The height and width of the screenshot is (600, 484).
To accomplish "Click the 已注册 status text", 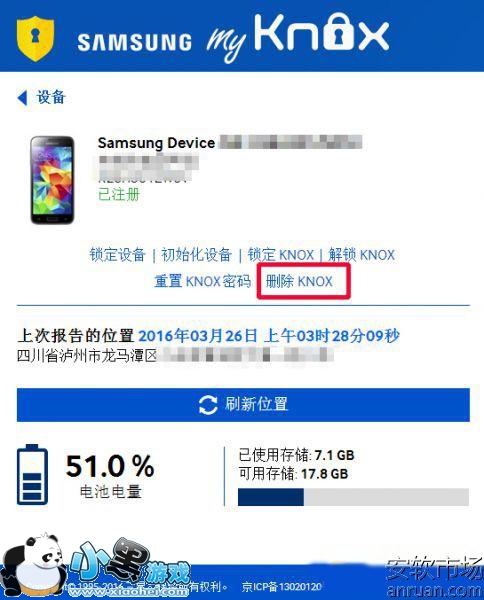I will (119, 194).
